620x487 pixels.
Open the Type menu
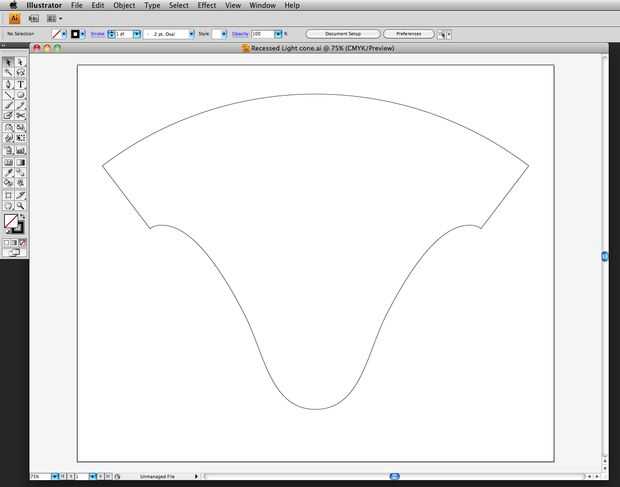click(x=152, y=5)
